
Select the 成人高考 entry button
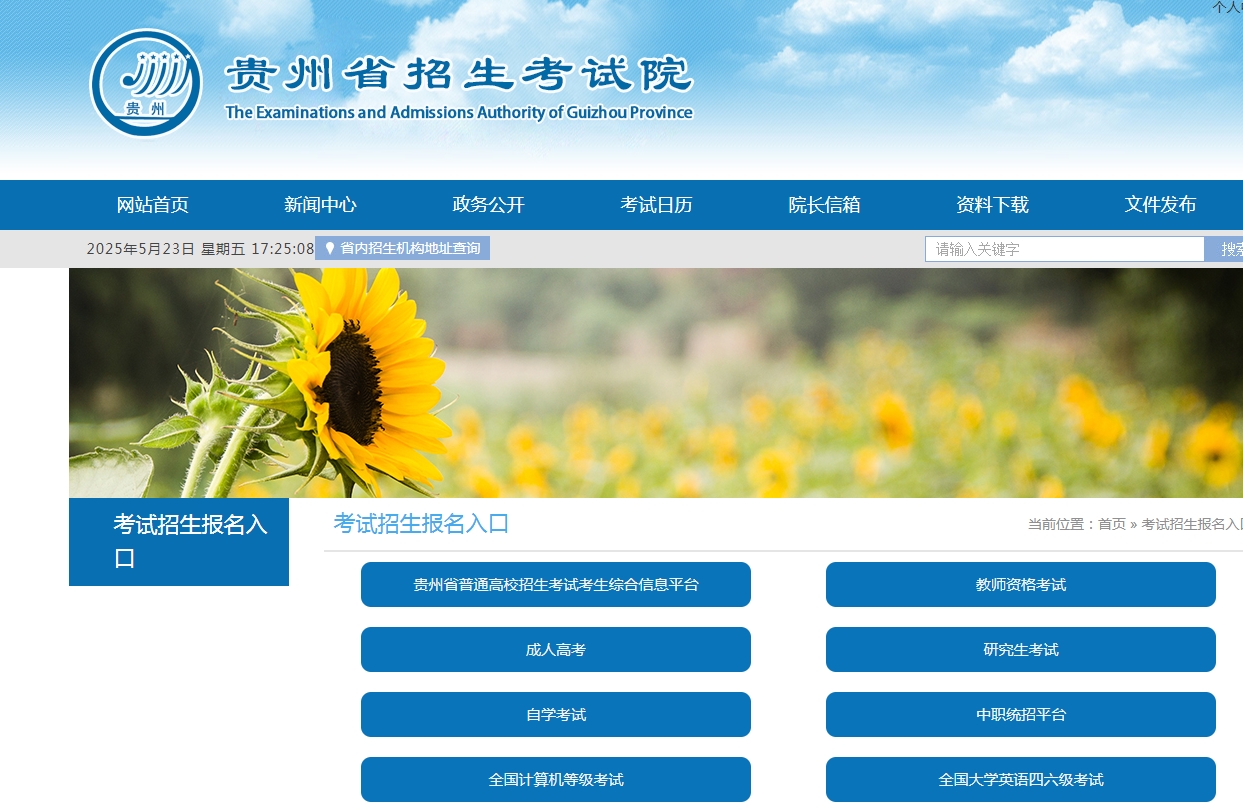click(x=555, y=649)
